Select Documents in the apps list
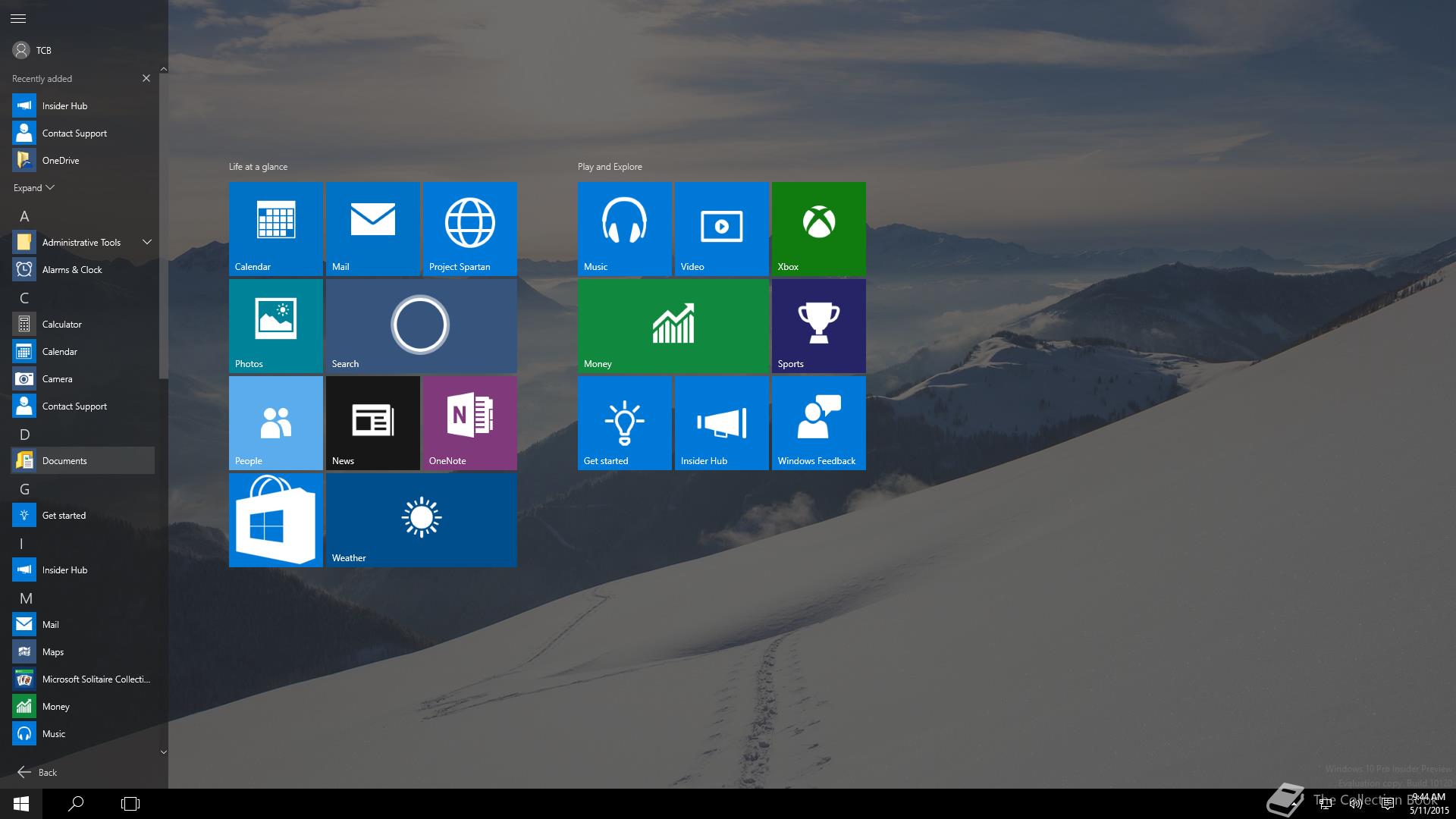Viewport: 1456px width, 819px height. (x=64, y=460)
